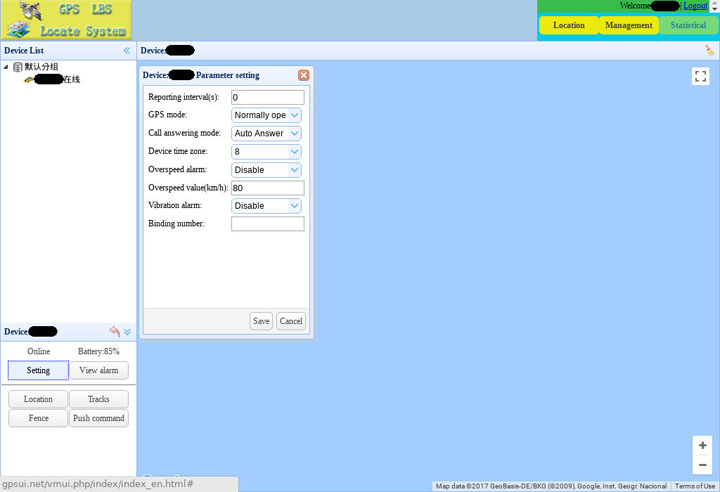The width and height of the screenshot is (720, 492).
Task: Click the Logout link
Action: tap(695, 6)
